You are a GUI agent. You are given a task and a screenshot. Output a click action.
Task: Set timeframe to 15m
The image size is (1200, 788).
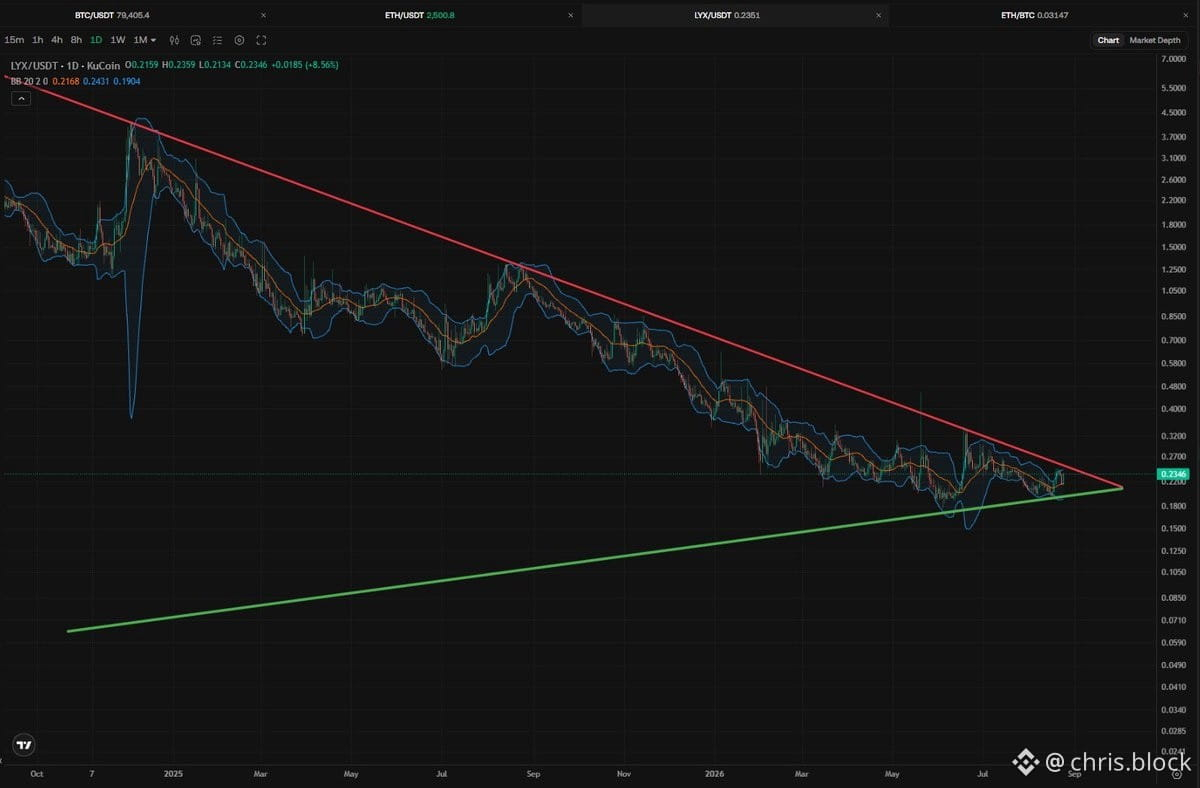(14, 40)
